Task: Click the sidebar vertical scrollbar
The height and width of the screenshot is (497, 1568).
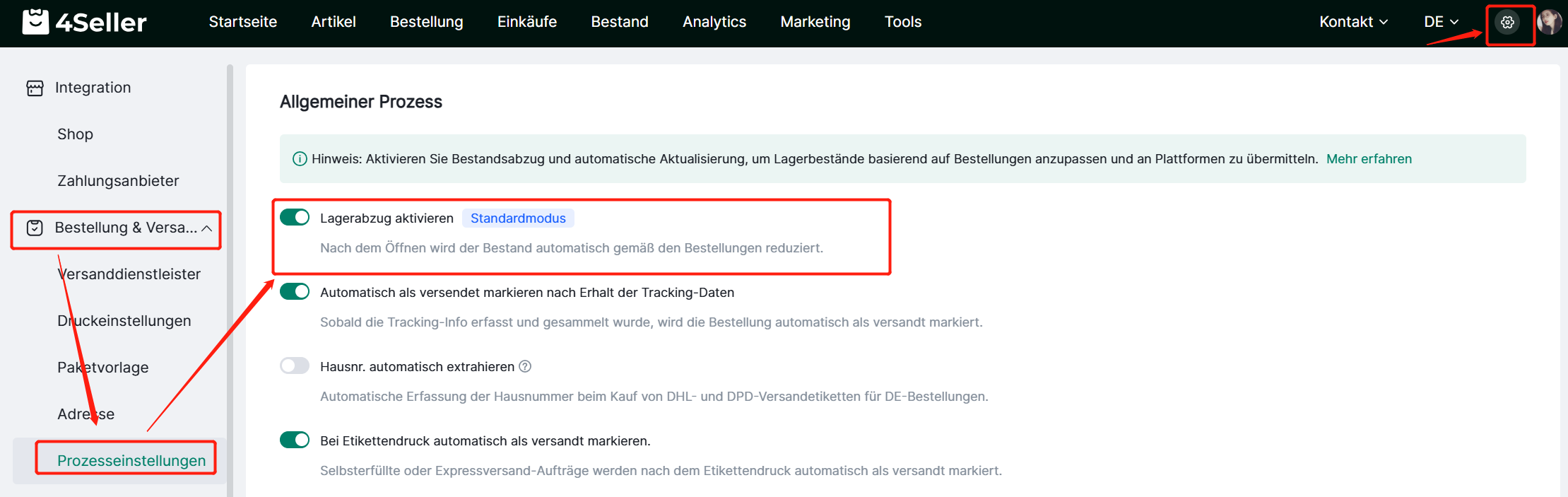Action: 230,283
